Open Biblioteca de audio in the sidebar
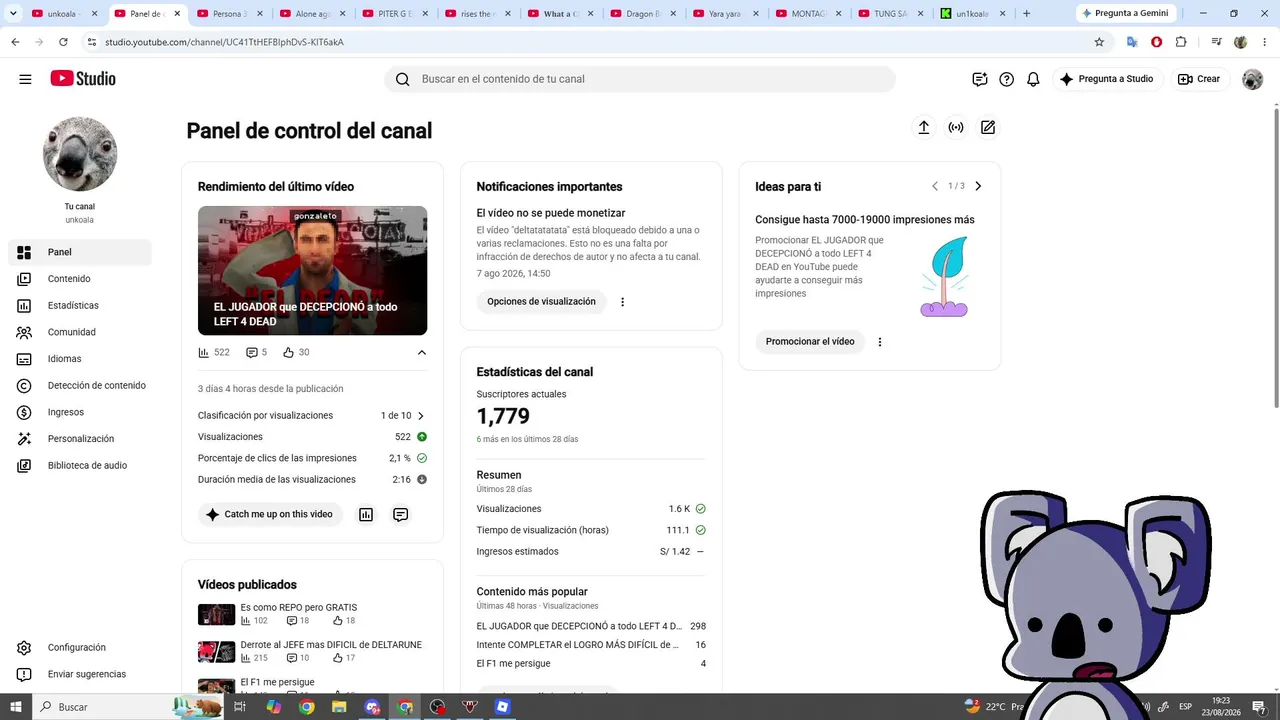The height and width of the screenshot is (720, 1280). coord(80,466)
